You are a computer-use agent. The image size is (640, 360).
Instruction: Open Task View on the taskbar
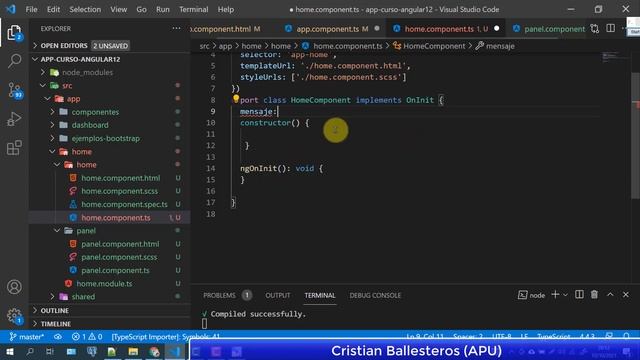[x=50, y=351]
